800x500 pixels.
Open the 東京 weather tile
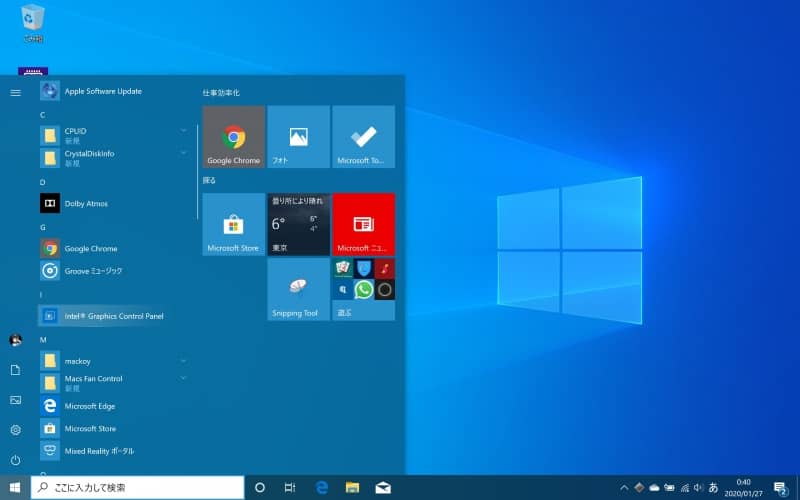tap(298, 224)
